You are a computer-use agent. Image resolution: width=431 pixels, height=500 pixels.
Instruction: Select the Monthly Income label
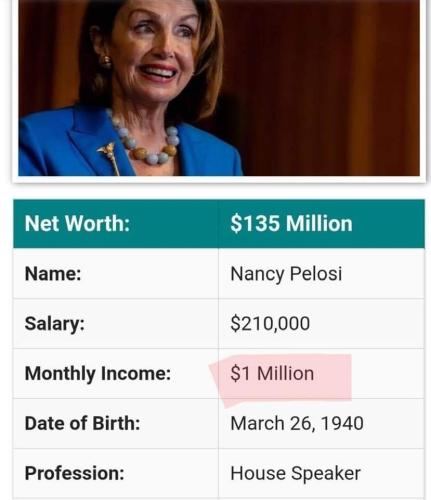98,374
